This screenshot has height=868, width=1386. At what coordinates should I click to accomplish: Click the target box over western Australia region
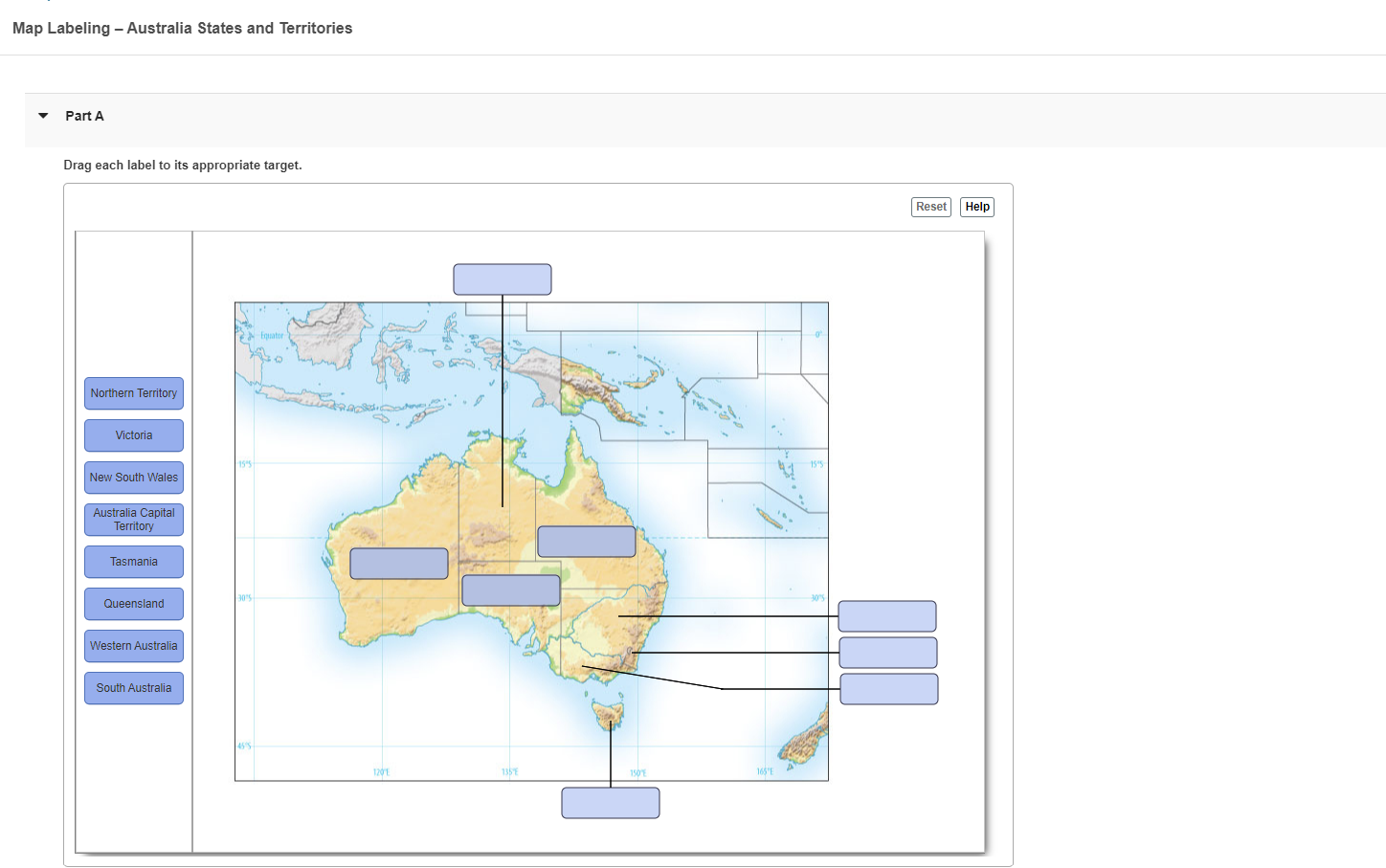[x=399, y=564]
